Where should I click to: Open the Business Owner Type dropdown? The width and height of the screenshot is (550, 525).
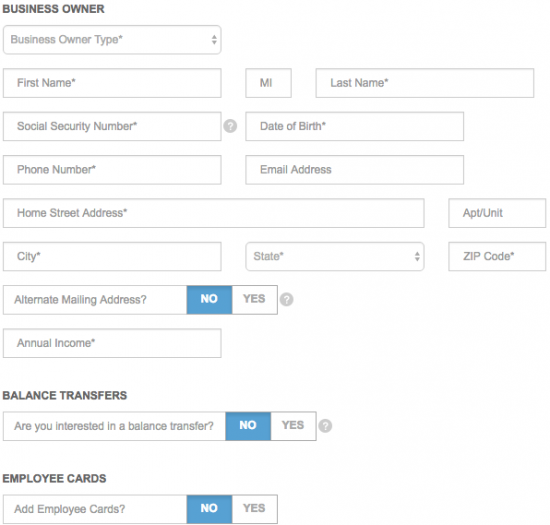112,40
